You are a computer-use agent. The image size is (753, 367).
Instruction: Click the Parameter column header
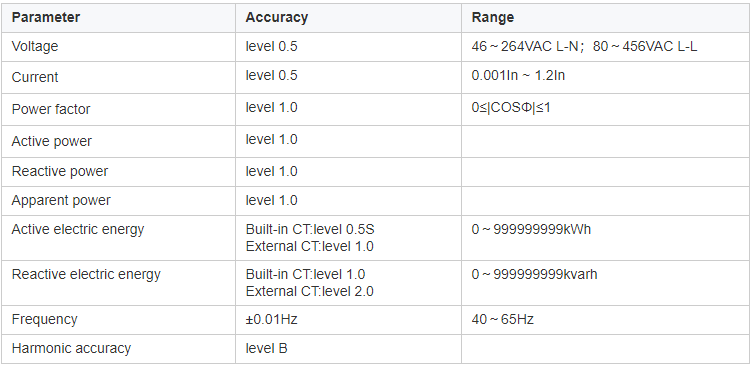coord(46,18)
